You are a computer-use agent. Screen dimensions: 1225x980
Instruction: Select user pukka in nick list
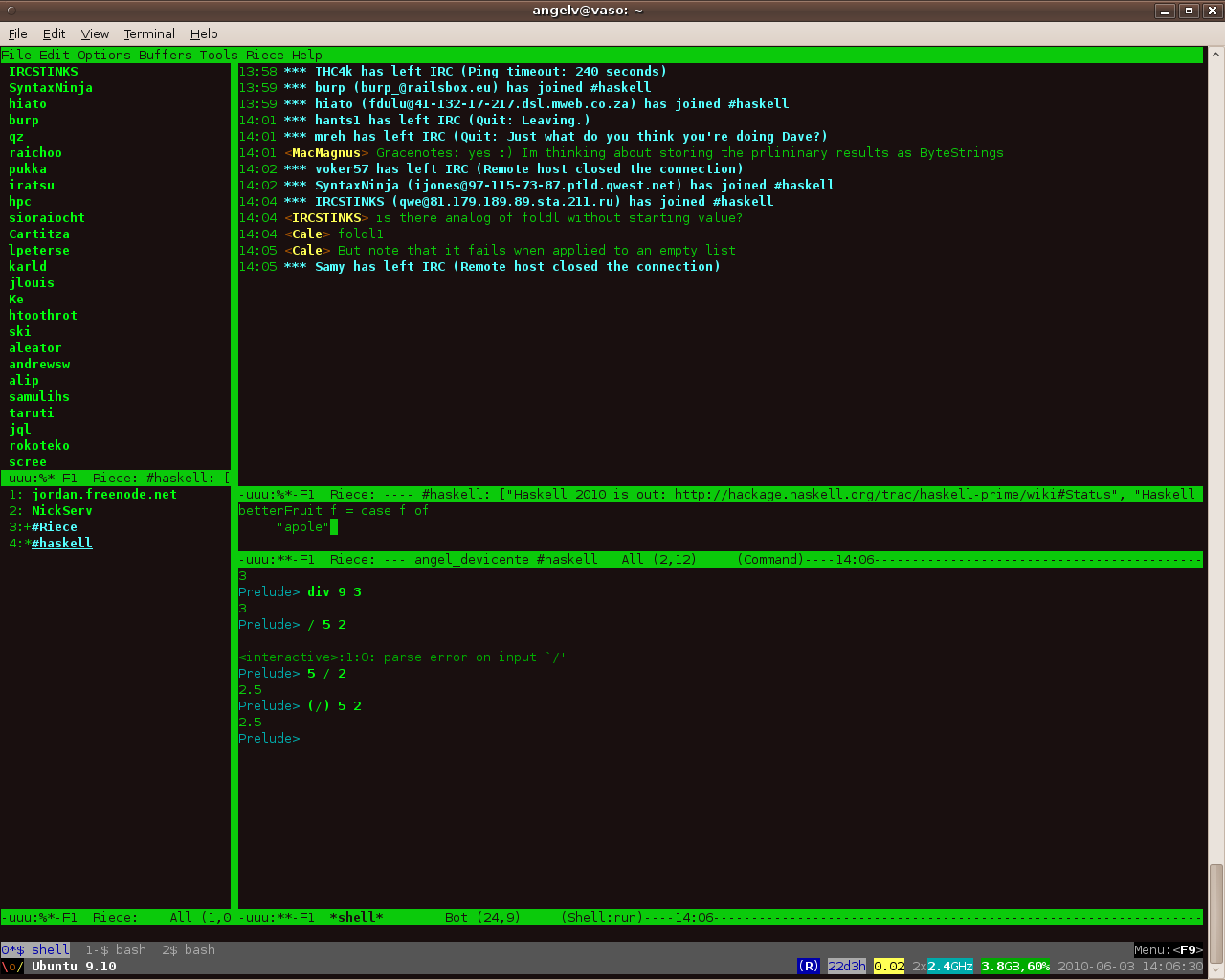28,169
